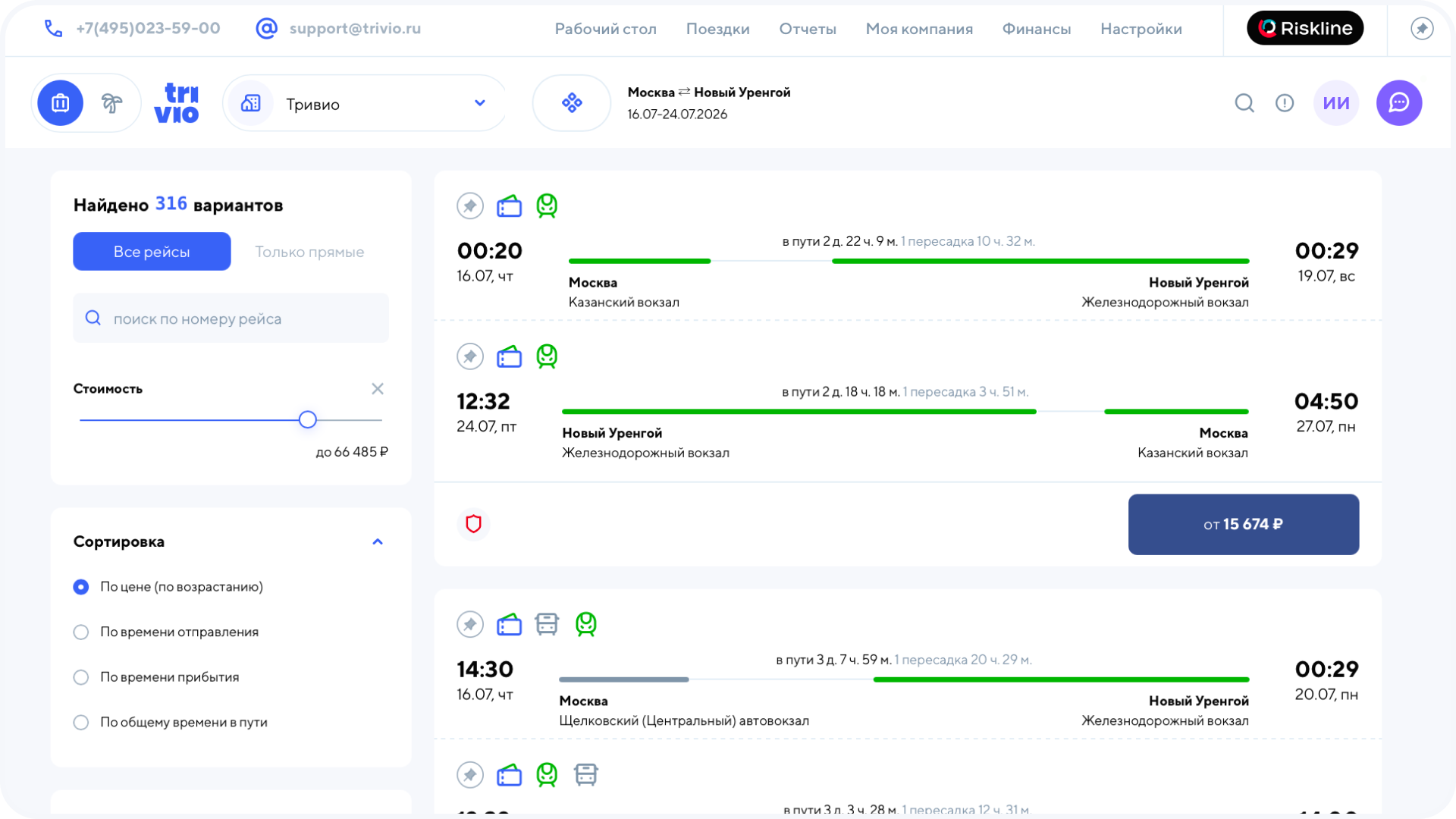Viewport: 1456px width, 819px height.
Task: Click the Стоимость price slider handle
Action: click(307, 420)
